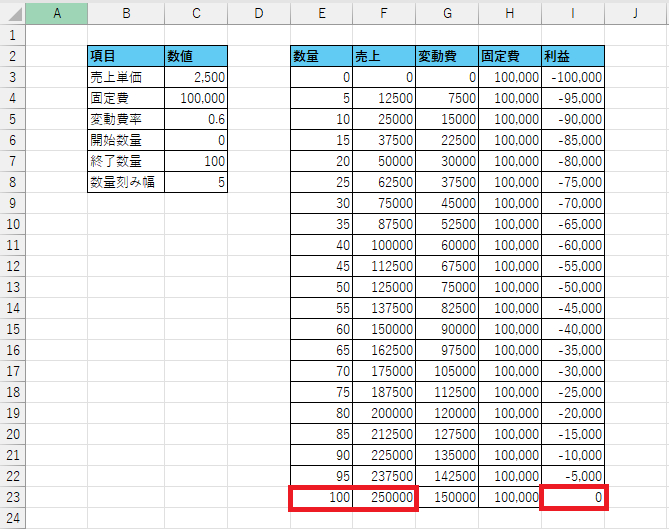
Task: Click the 数値 header cell
Action: 196,56
